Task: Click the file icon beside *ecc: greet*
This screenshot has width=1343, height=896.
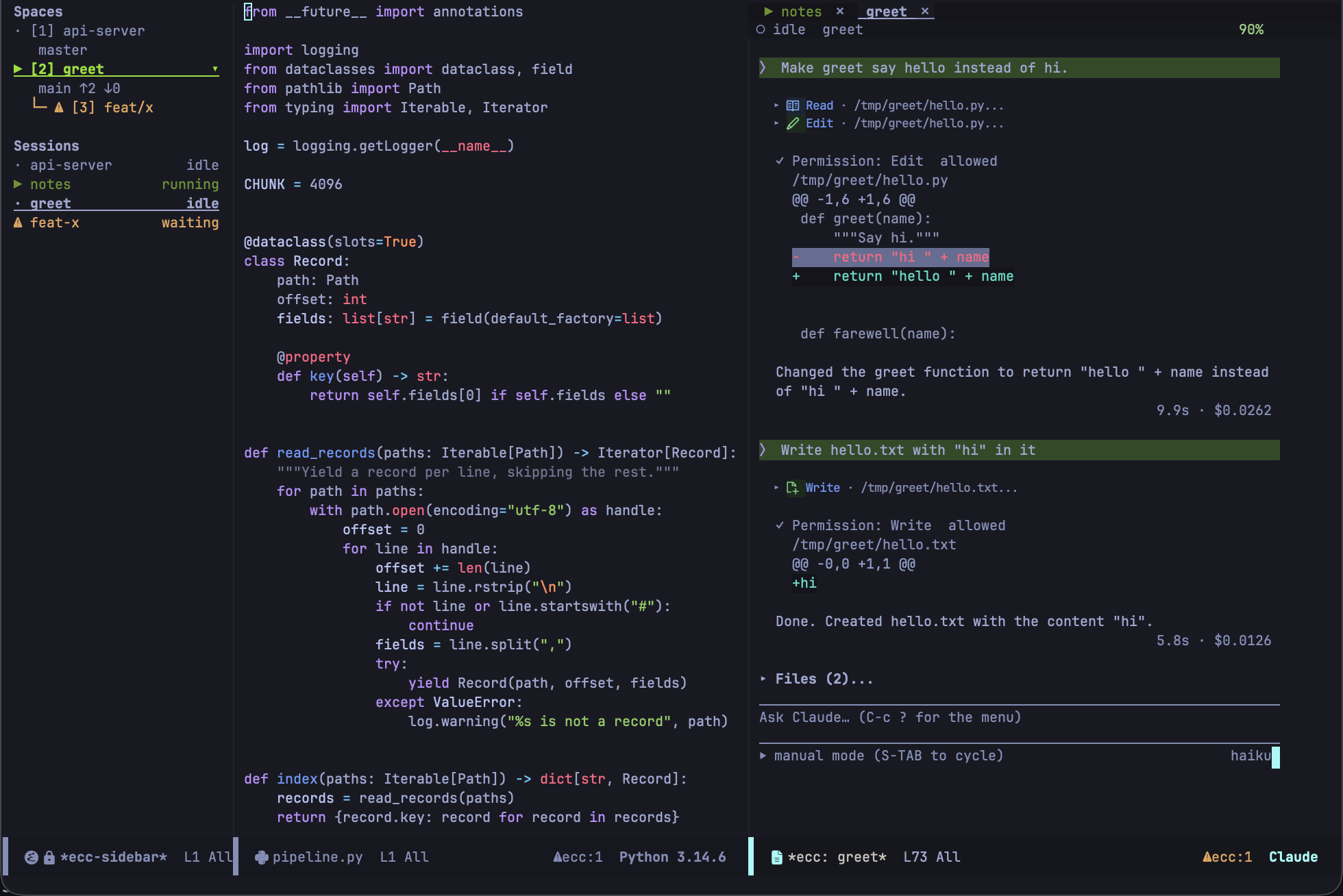Action: point(777,857)
